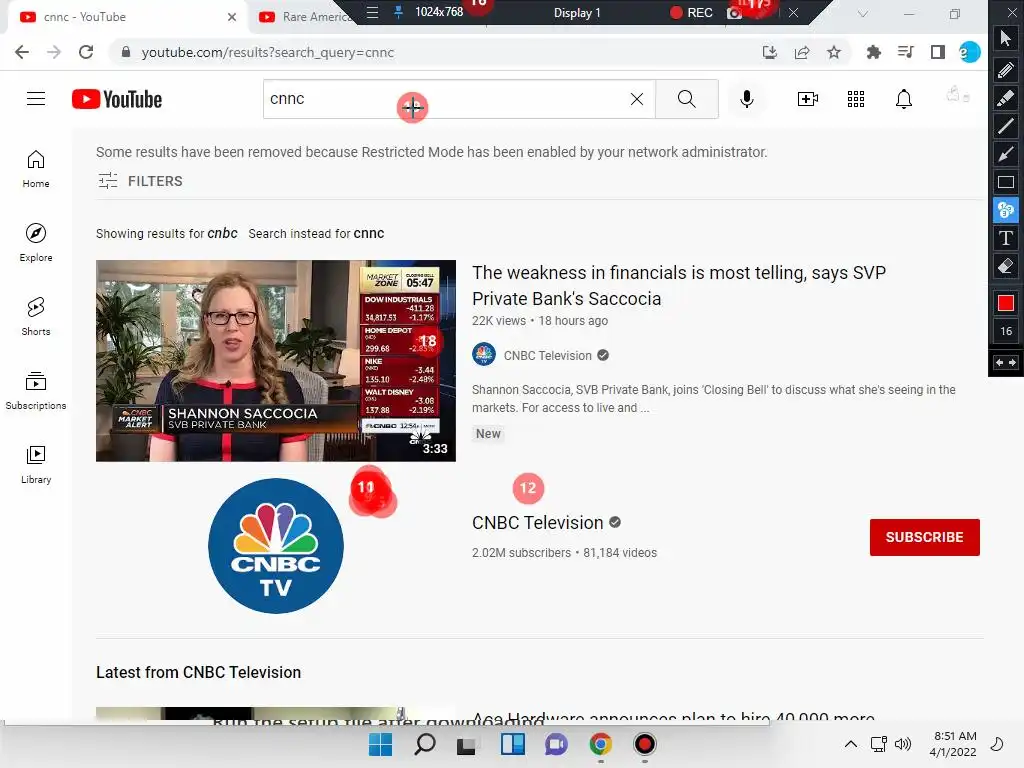Bookmark this page with the star
1024x768 pixels.
(834, 52)
